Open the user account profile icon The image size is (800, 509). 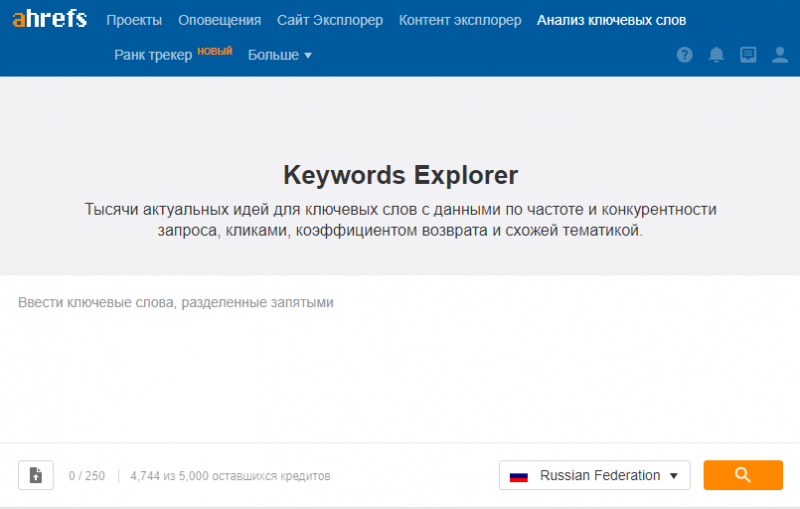click(780, 55)
